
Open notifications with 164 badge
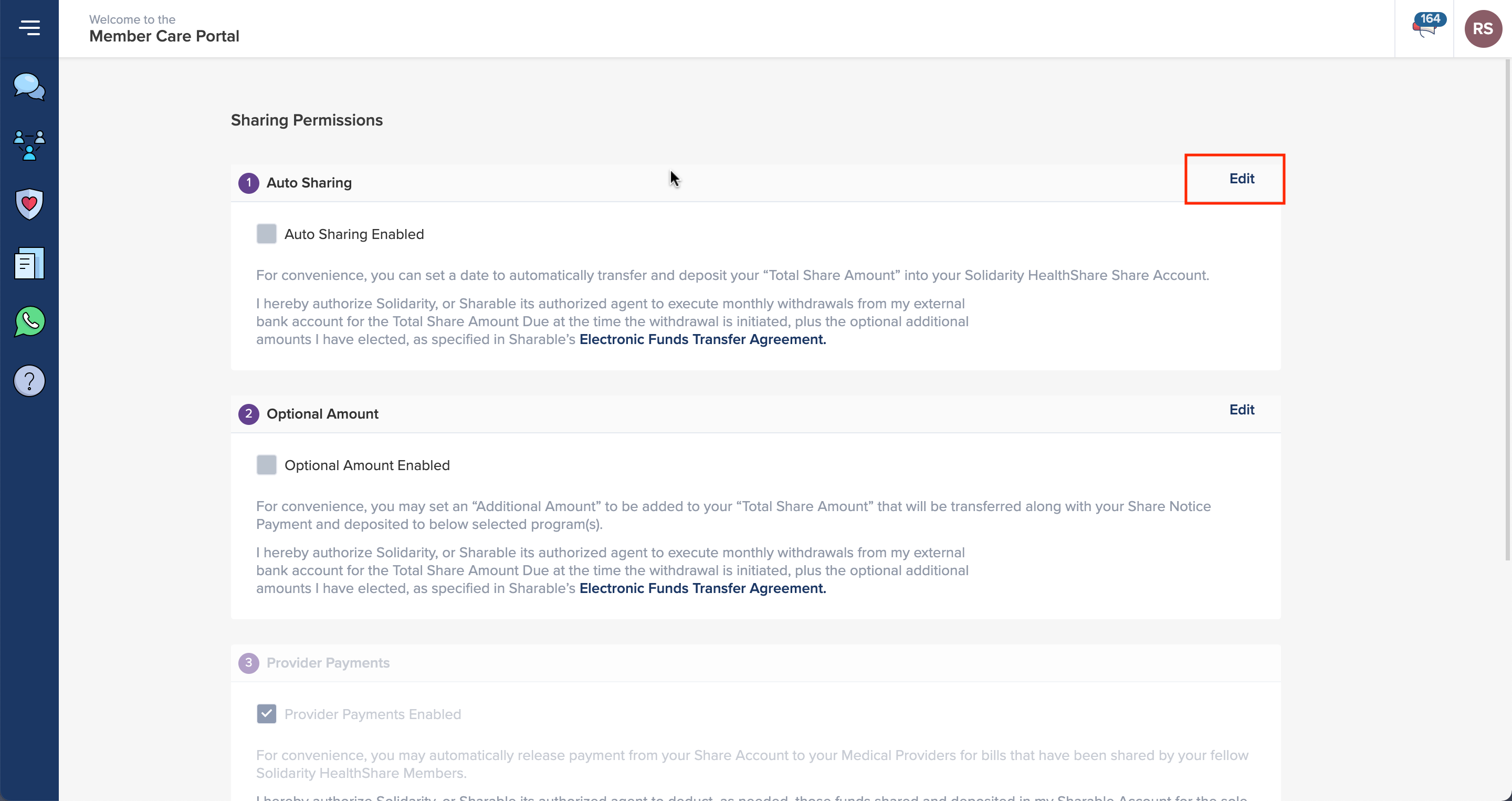tap(1426, 27)
